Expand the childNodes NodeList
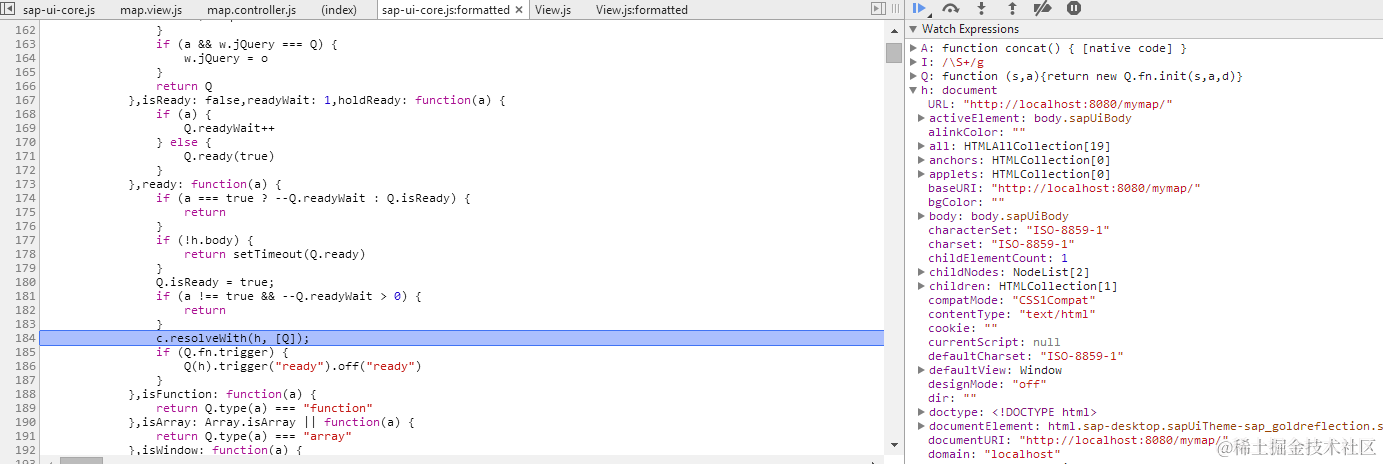Viewport: 1383px width, 464px height. click(921, 272)
